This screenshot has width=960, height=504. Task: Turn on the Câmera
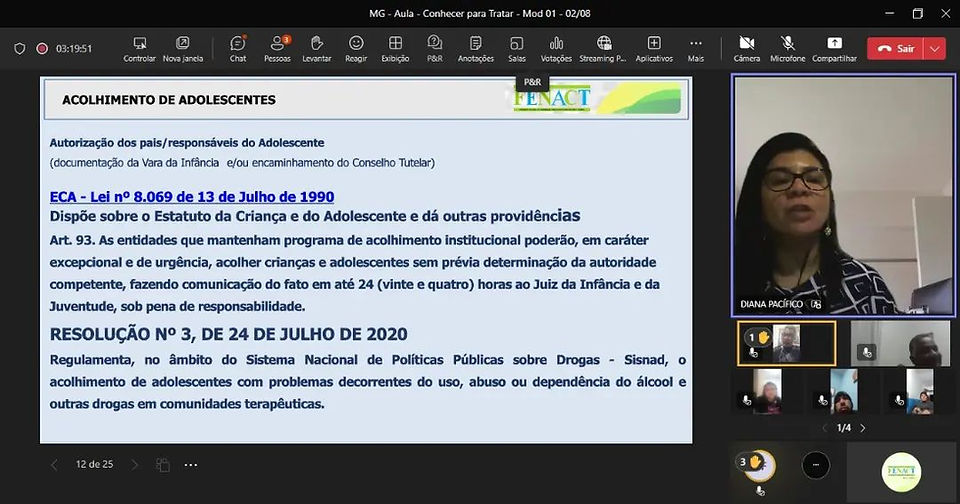pyautogui.click(x=747, y=49)
